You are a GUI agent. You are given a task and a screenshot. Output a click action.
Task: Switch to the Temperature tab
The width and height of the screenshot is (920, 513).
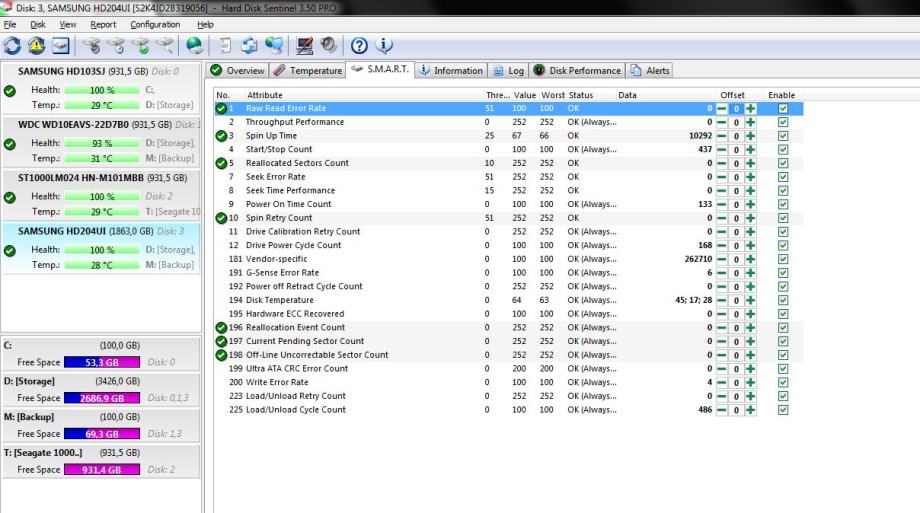[x=307, y=70]
